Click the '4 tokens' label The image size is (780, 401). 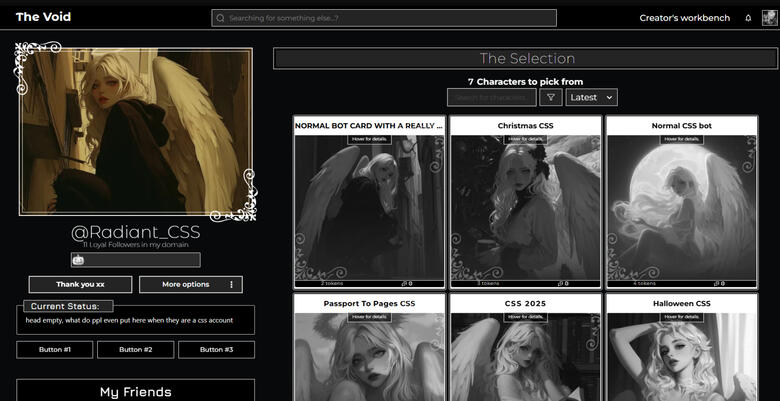645,284
